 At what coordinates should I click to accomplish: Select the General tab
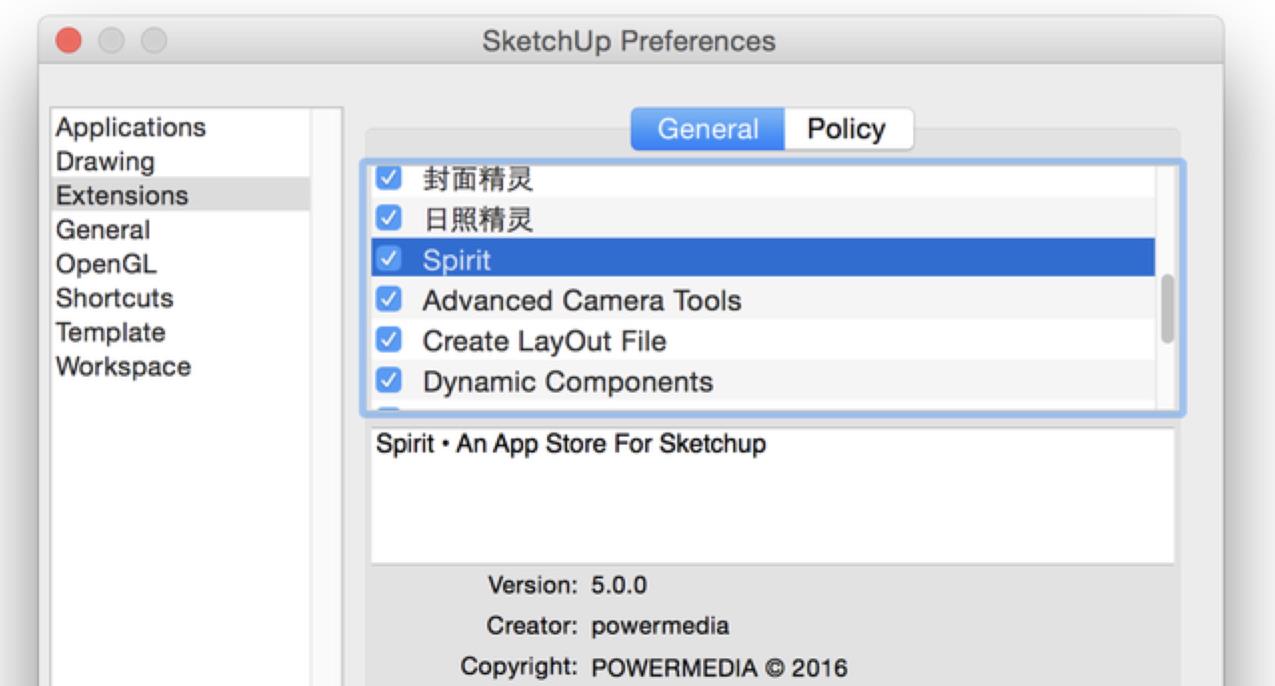point(708,129)
